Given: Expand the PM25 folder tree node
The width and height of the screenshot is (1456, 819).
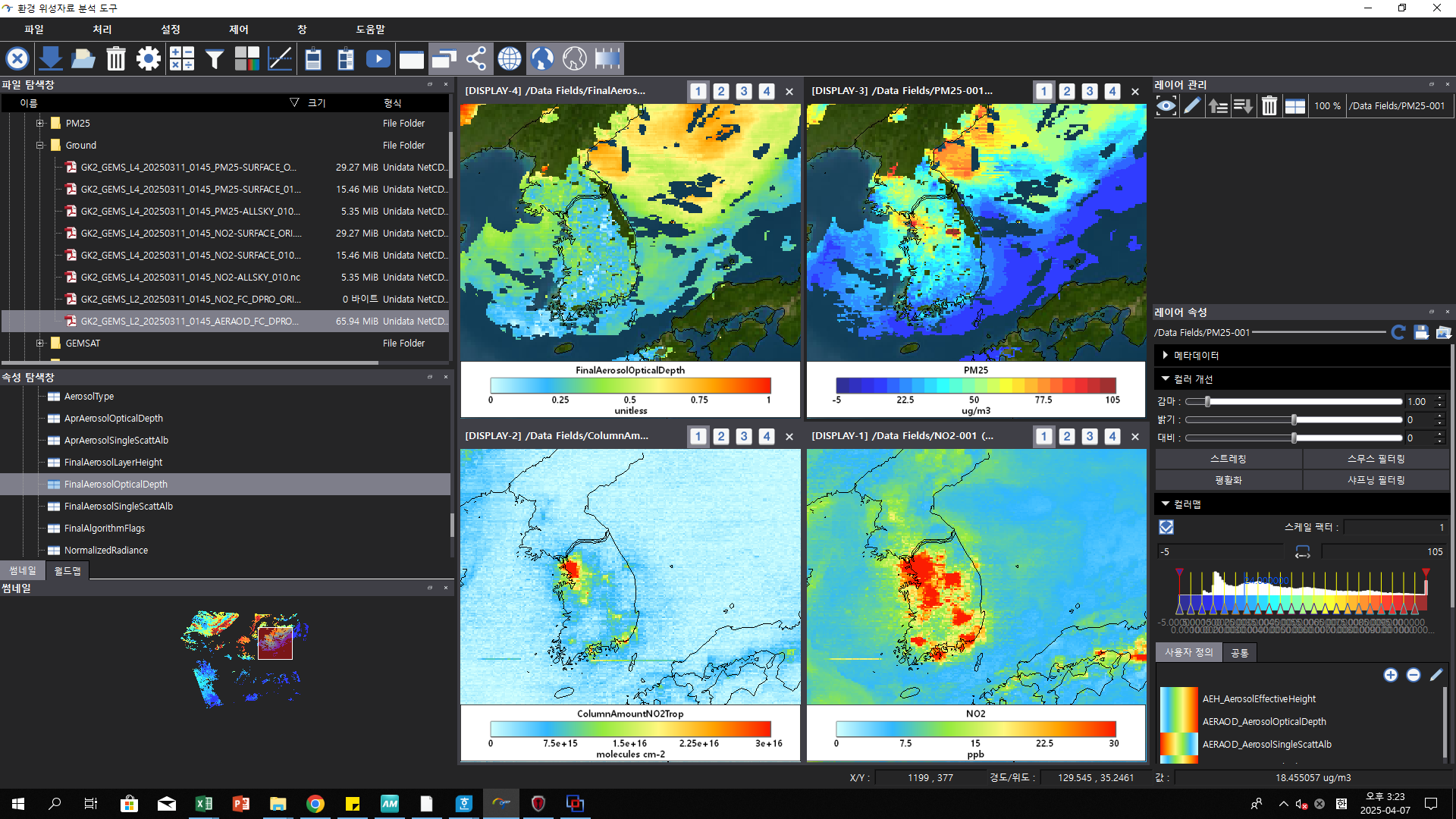Looking at the screenshot, I should pos(41,123).
